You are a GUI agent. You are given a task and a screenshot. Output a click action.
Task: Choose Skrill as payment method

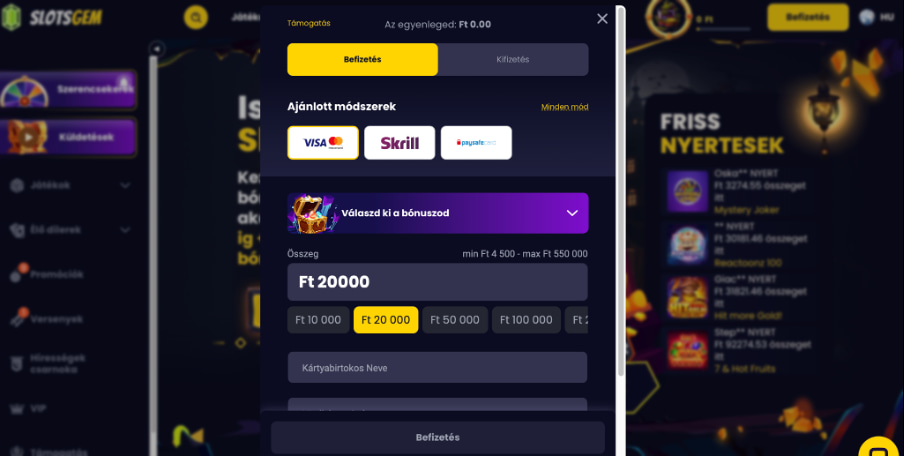coord(400,142)
